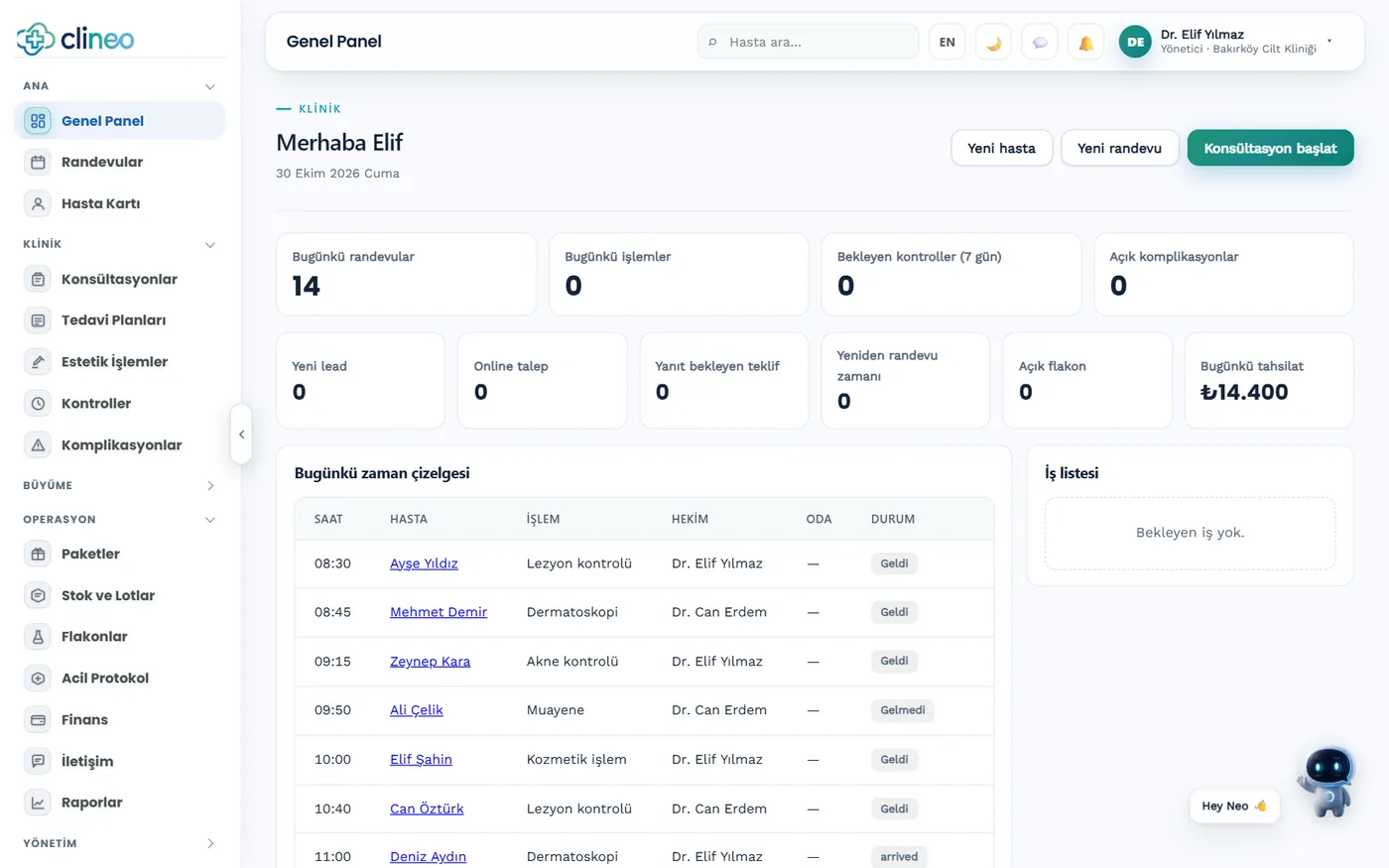Screen dimensions: 1389x868
Task: Open the Hey Neo assistant robot
Action: (x=1327, y=784)
